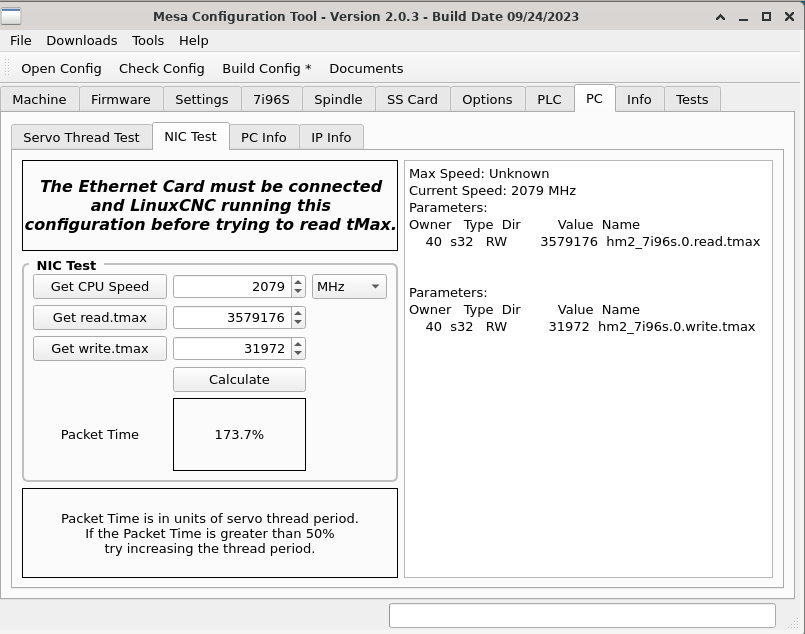
Task: Click Build Config in the toolbar
Action: click(x=266, y=69)
